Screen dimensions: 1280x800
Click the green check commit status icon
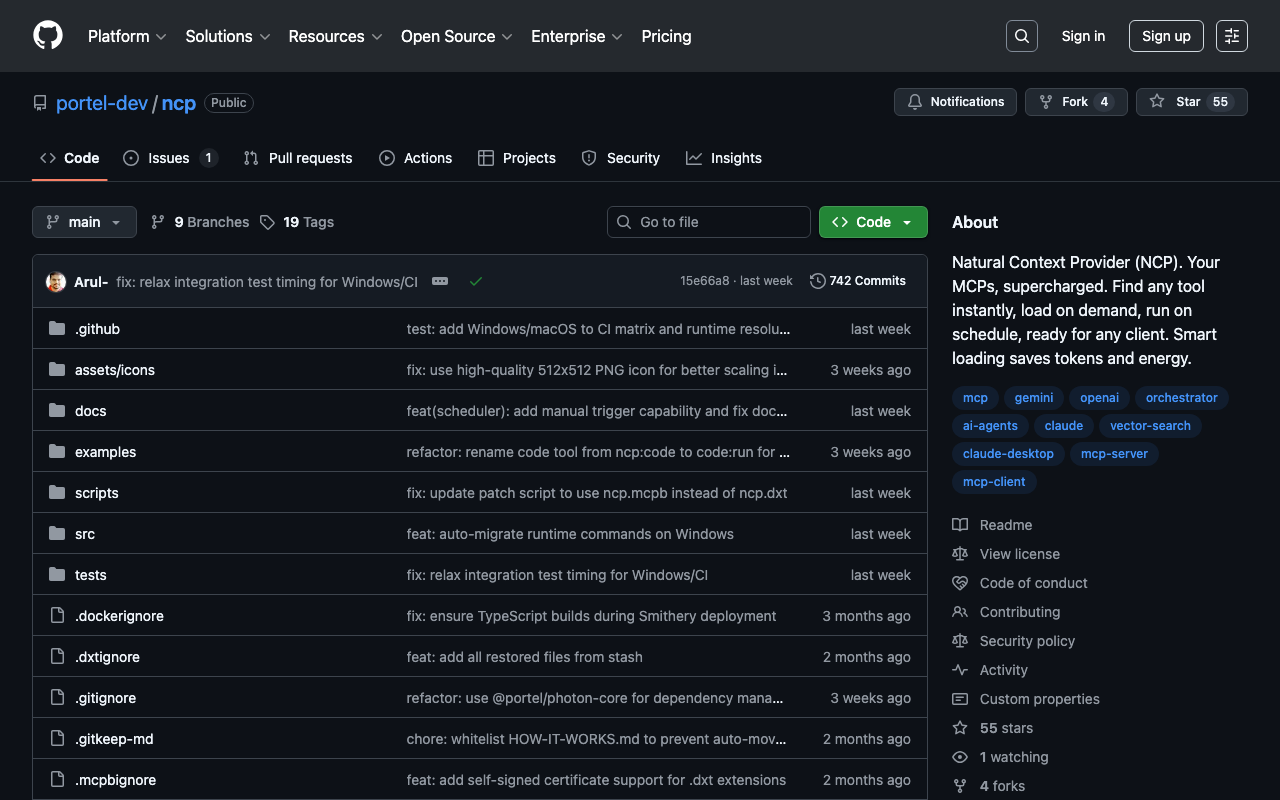coord(476,281)
